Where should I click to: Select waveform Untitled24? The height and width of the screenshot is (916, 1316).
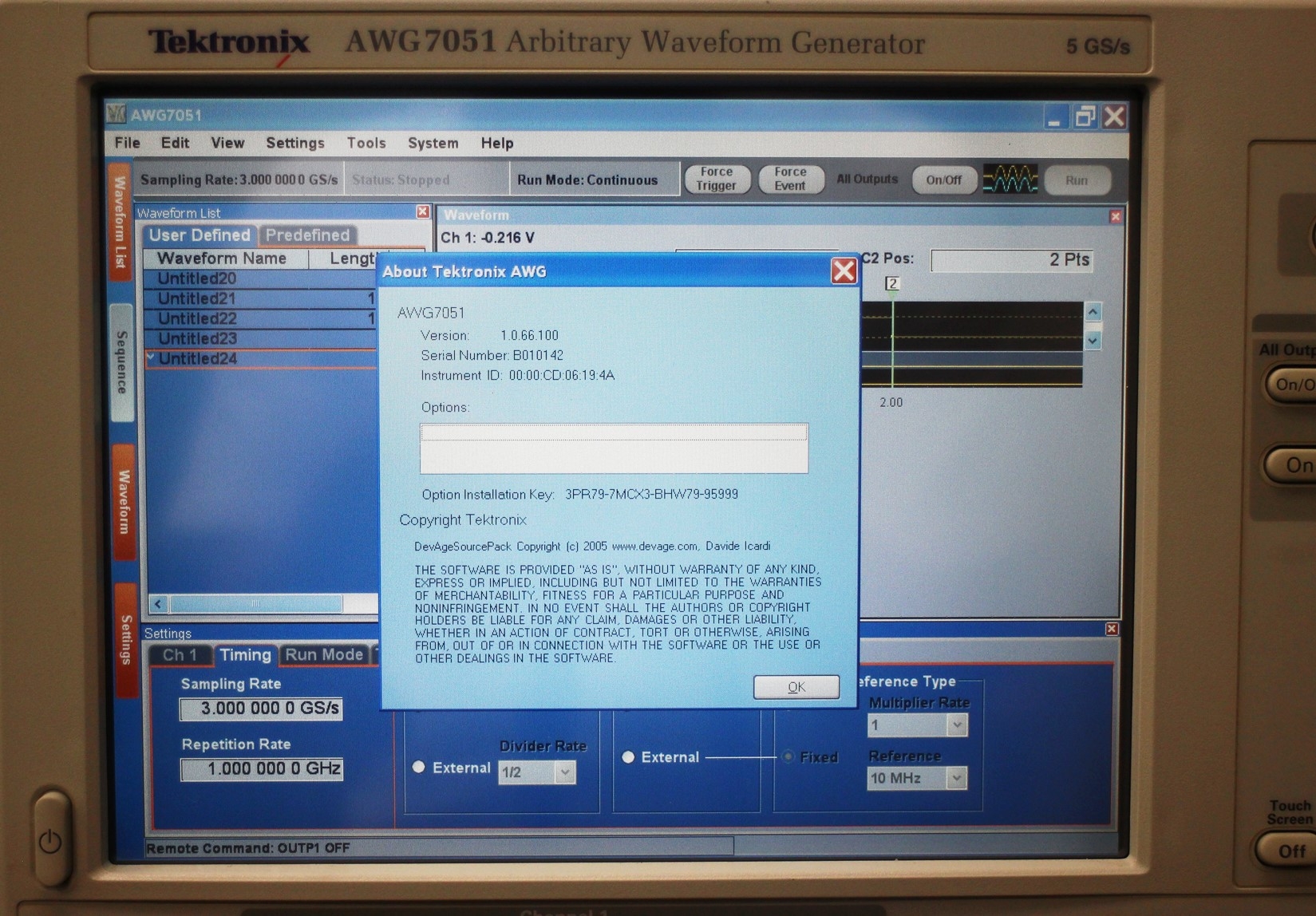[259, 359]
